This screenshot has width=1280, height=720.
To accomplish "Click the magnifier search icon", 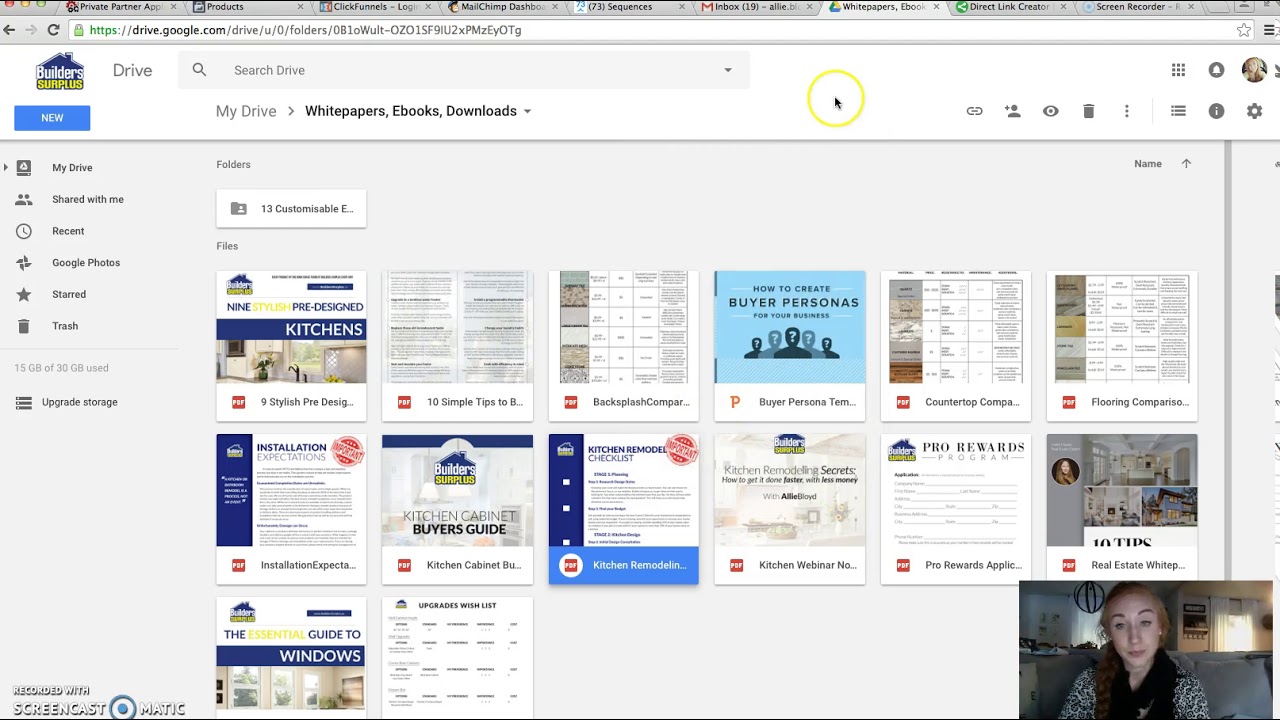I will click(199, 70).
